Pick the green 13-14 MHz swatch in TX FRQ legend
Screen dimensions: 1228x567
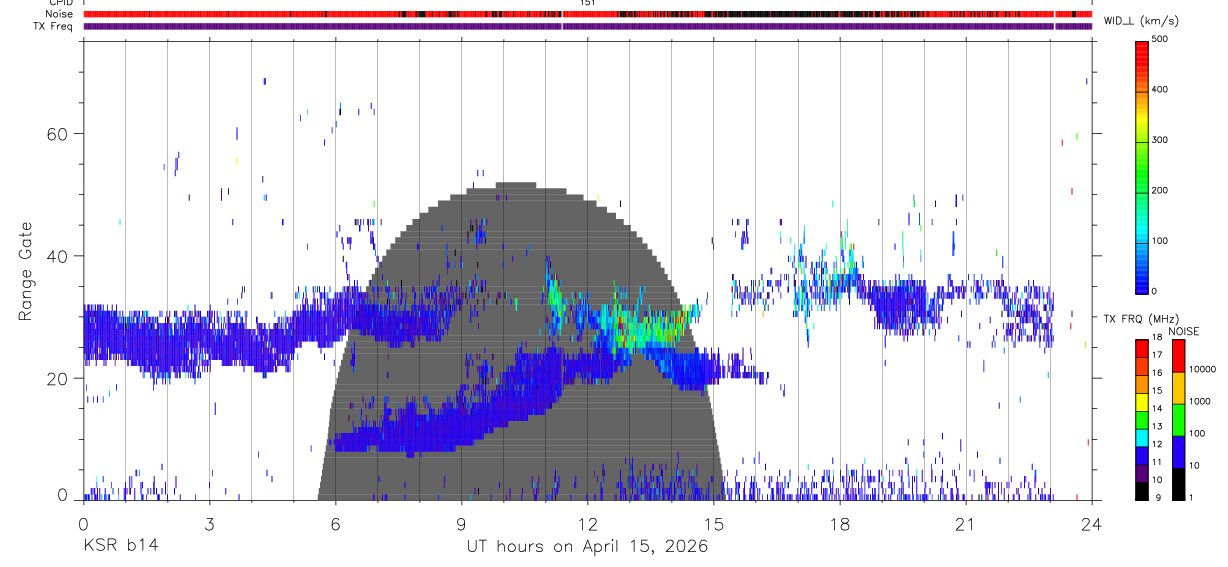tap(1142, 419)
